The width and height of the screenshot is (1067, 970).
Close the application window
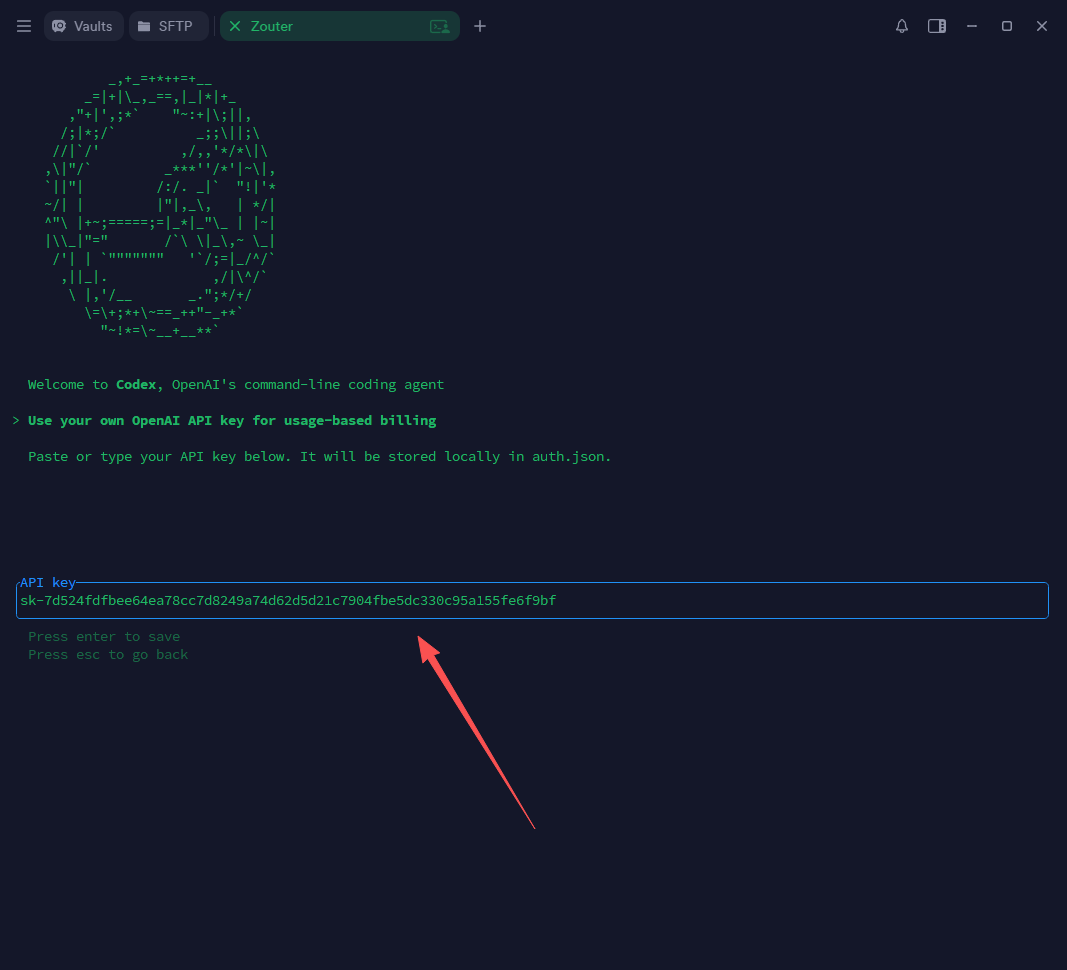coord(1042,26)
